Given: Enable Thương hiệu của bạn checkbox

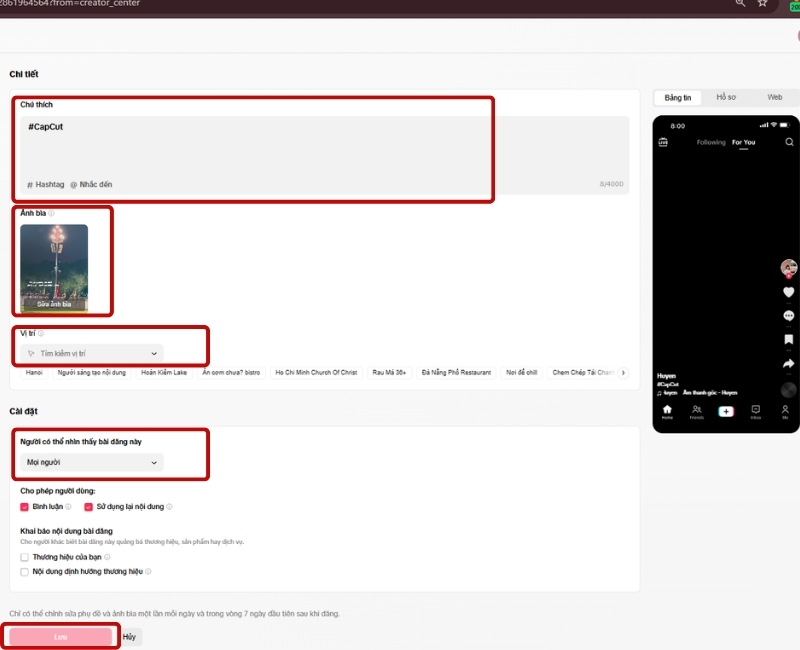Looking at the screenshot, I should [x=24, y=557].
